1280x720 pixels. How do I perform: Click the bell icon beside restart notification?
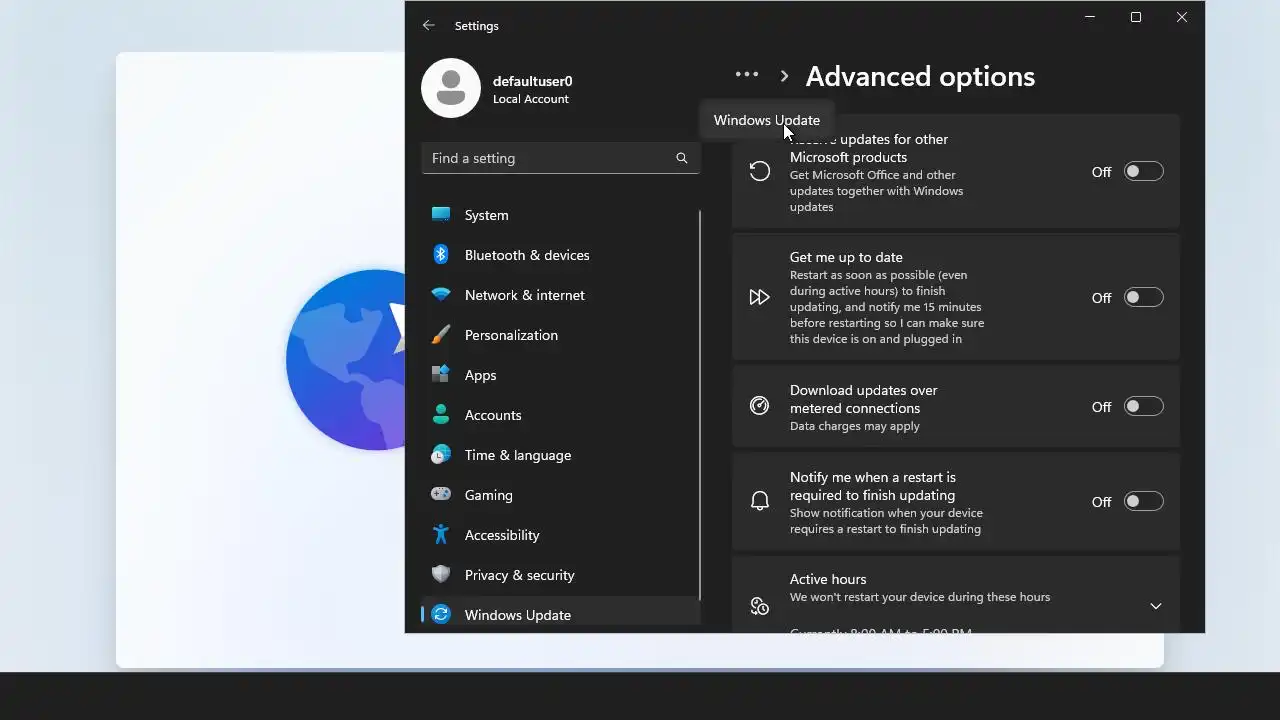tap(760, 501)
